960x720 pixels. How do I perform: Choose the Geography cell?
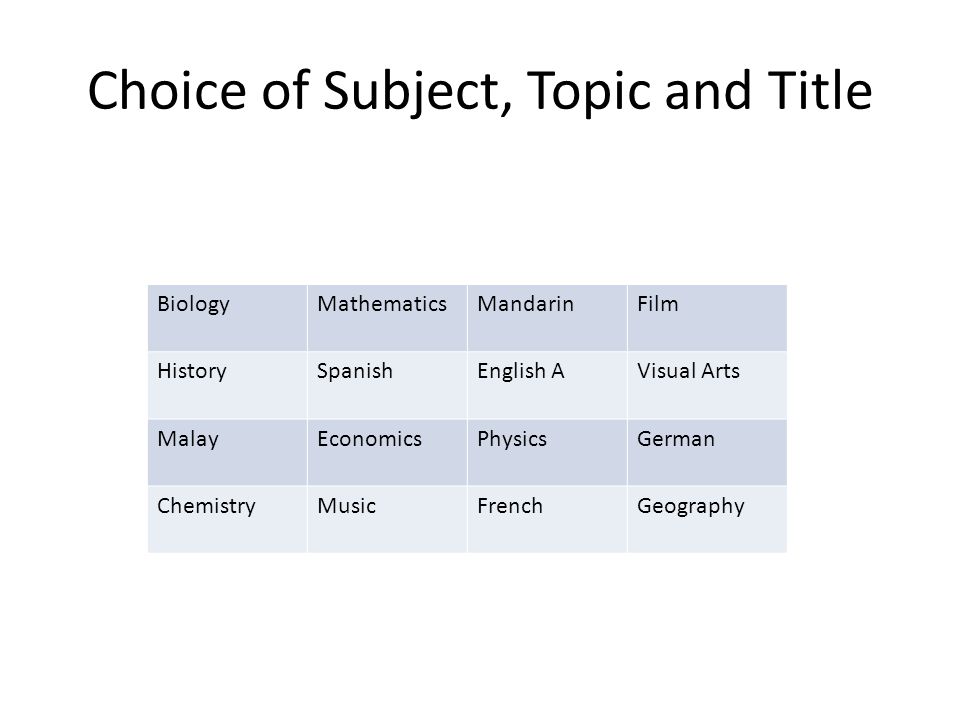[x=707, y=519]
